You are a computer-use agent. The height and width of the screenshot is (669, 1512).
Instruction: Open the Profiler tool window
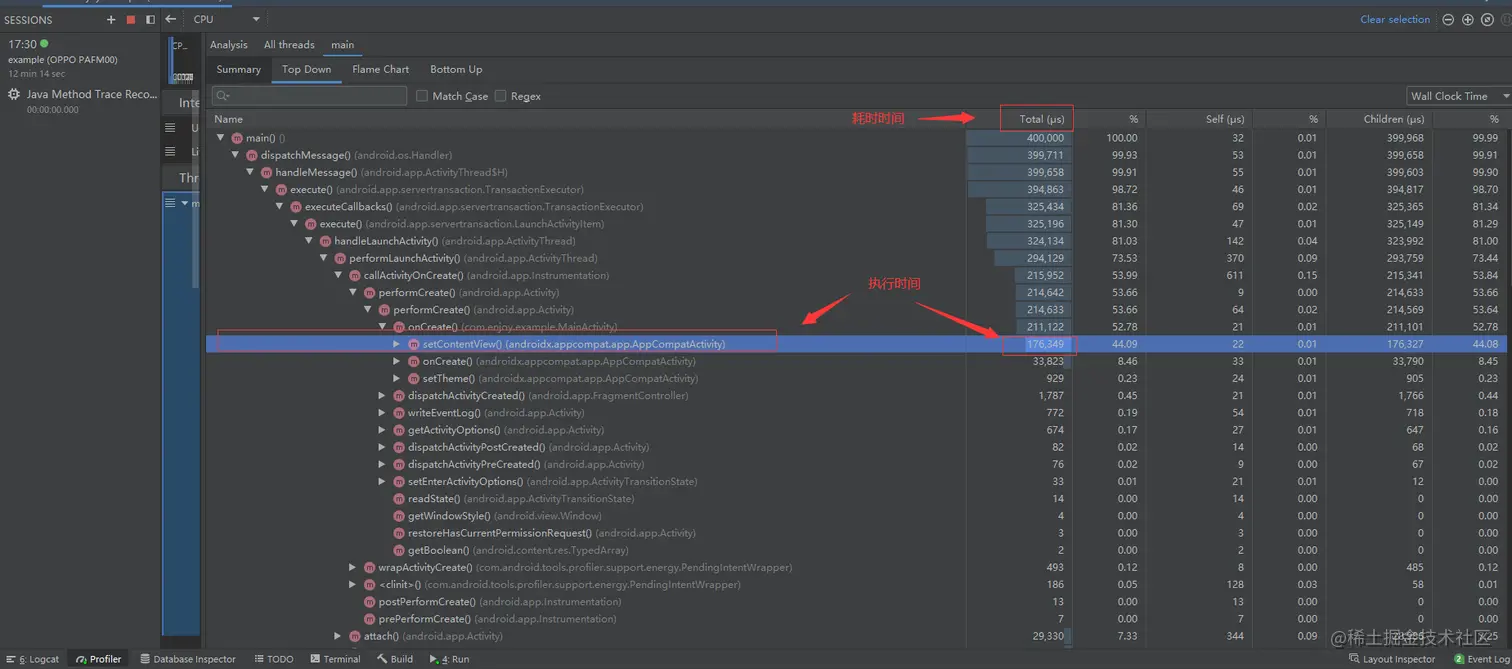pos(99,659)
